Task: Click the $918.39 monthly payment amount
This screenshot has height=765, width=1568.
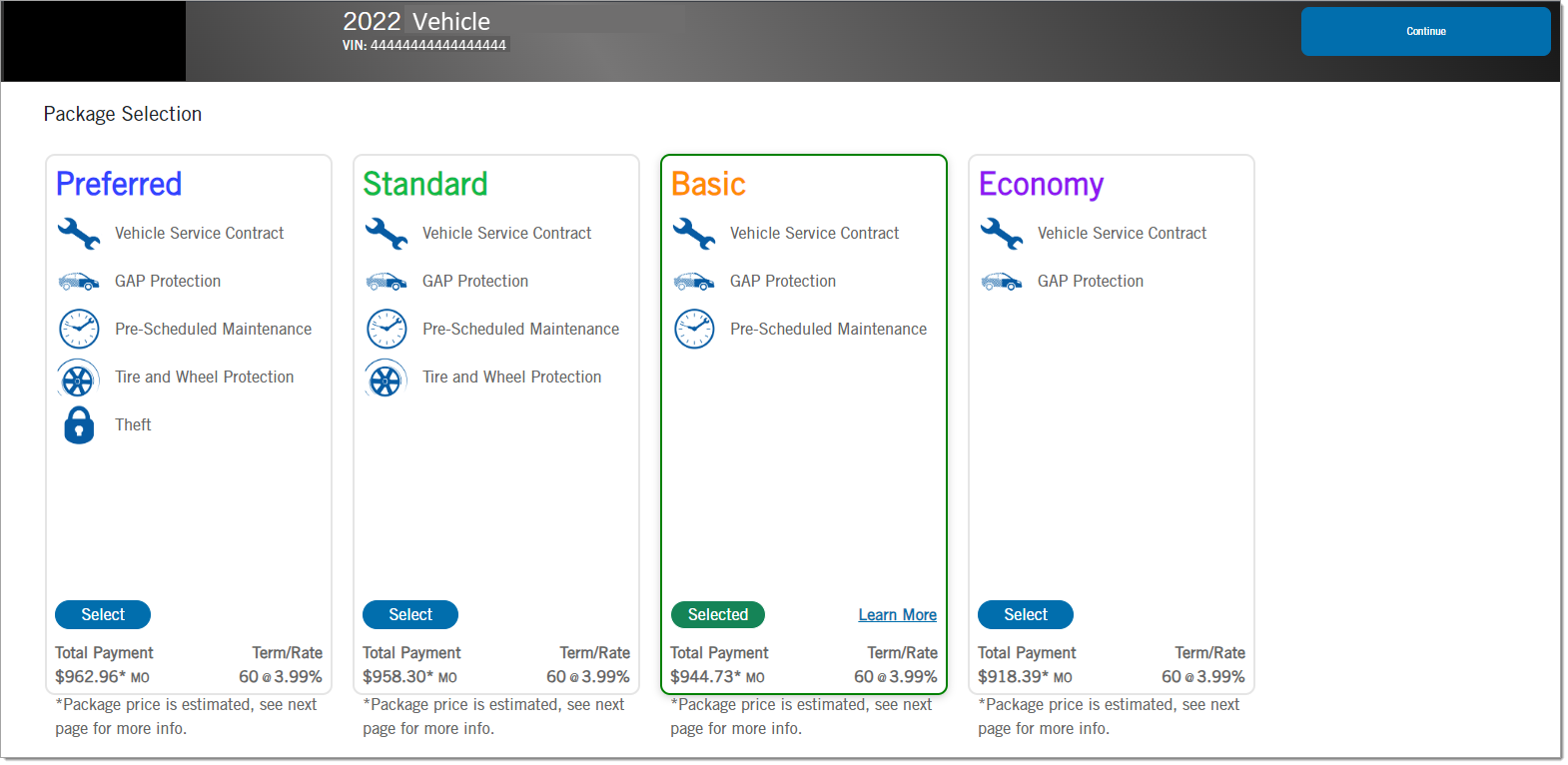Action: click(1025, 676)
